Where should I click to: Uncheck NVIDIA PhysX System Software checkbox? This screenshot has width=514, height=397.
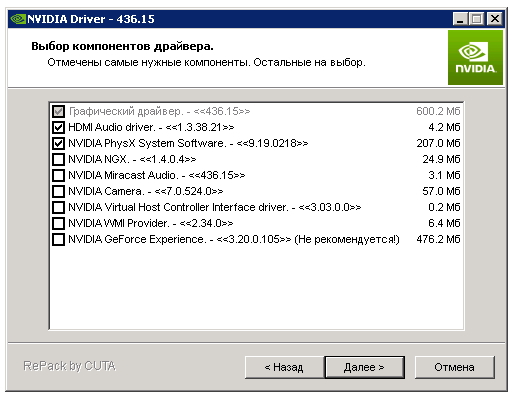click(x=58, y=143)
